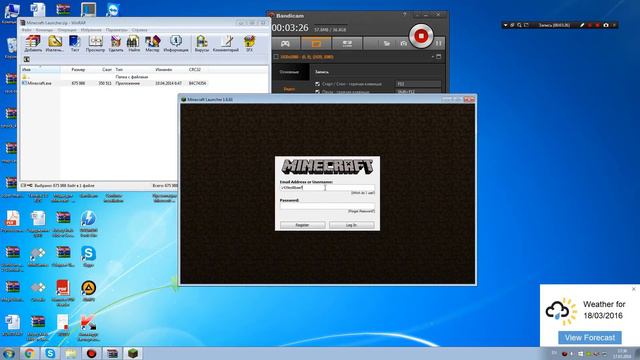This screenshot has height=360, width=640.
Task: Click Bandicam screenshot camera icon
Action: (404, 43)
